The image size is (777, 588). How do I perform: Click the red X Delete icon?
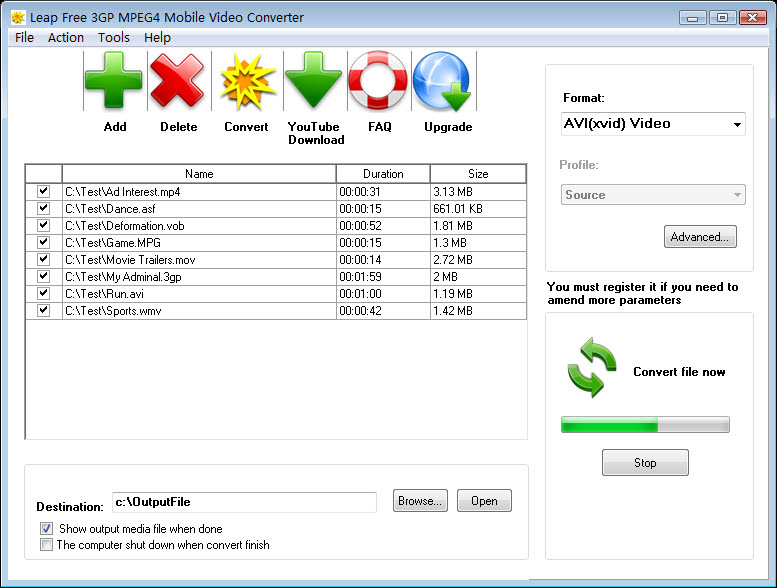coord(177,81)
